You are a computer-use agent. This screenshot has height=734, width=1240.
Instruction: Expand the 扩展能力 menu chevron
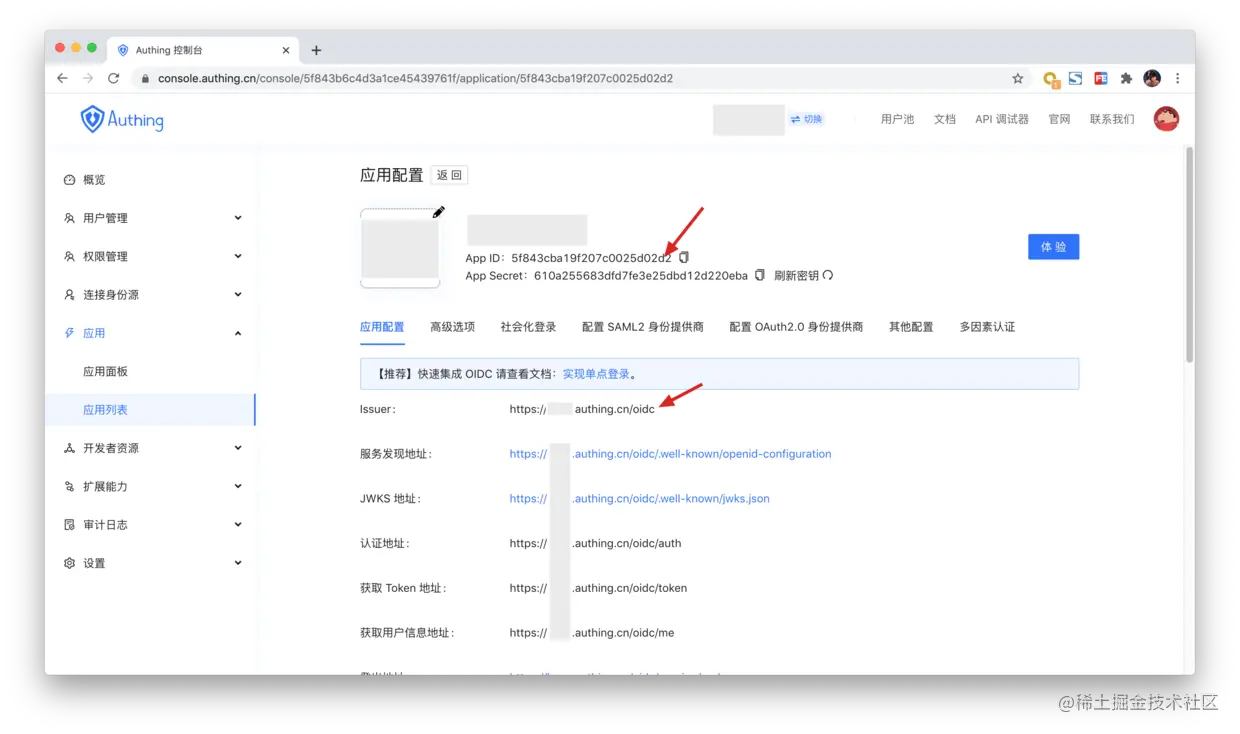point(238,486)
